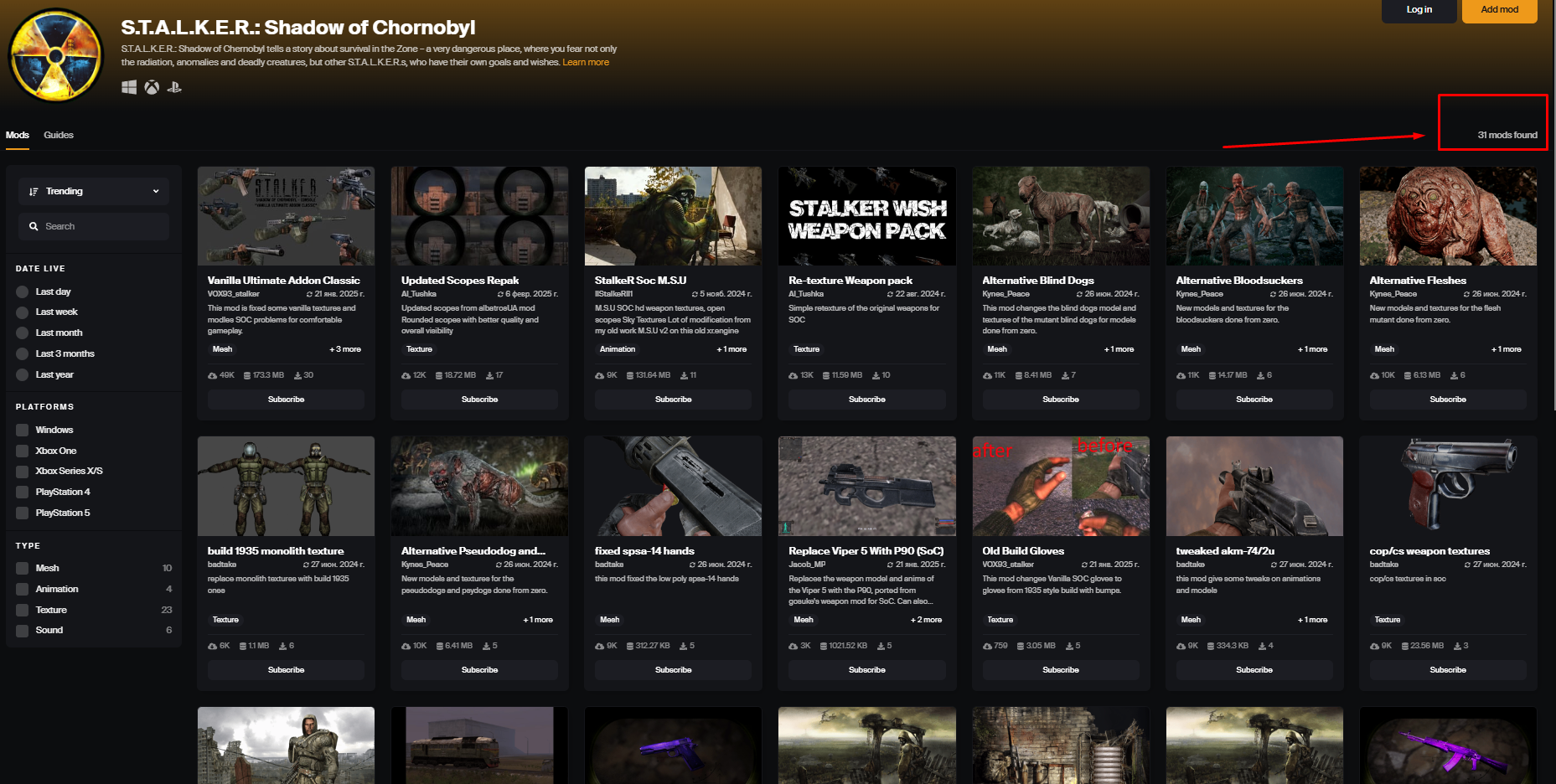The image size is (1556, 784).
Task: Open the STALKER WISH WEAPON PACK thumbnail
Action: (x=866, y=216)
